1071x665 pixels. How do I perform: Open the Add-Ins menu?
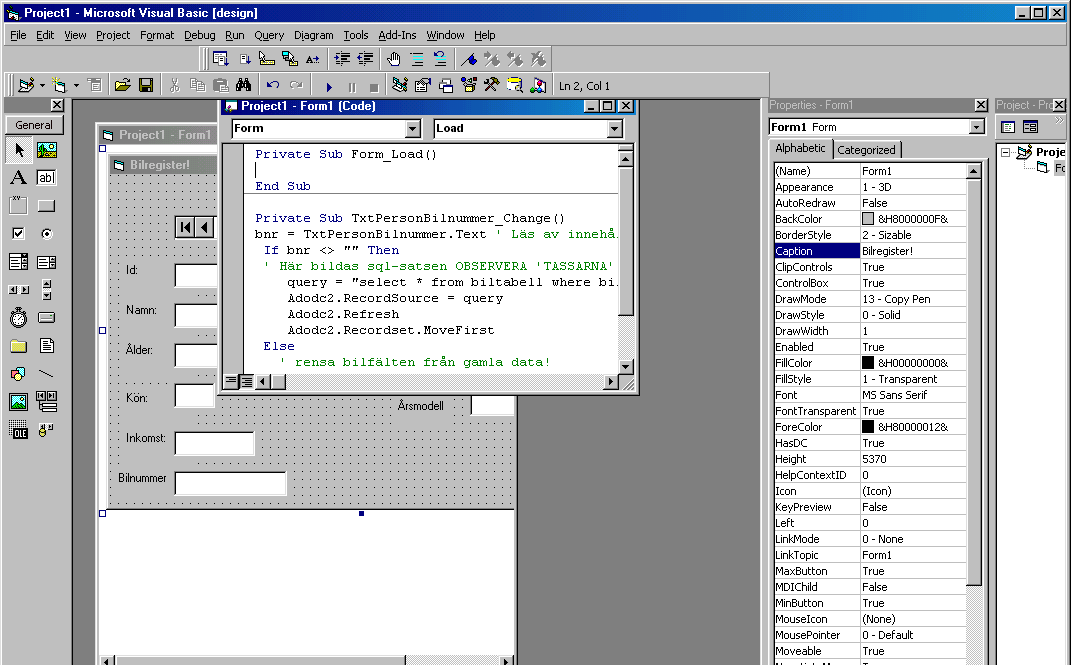[397, 35]
